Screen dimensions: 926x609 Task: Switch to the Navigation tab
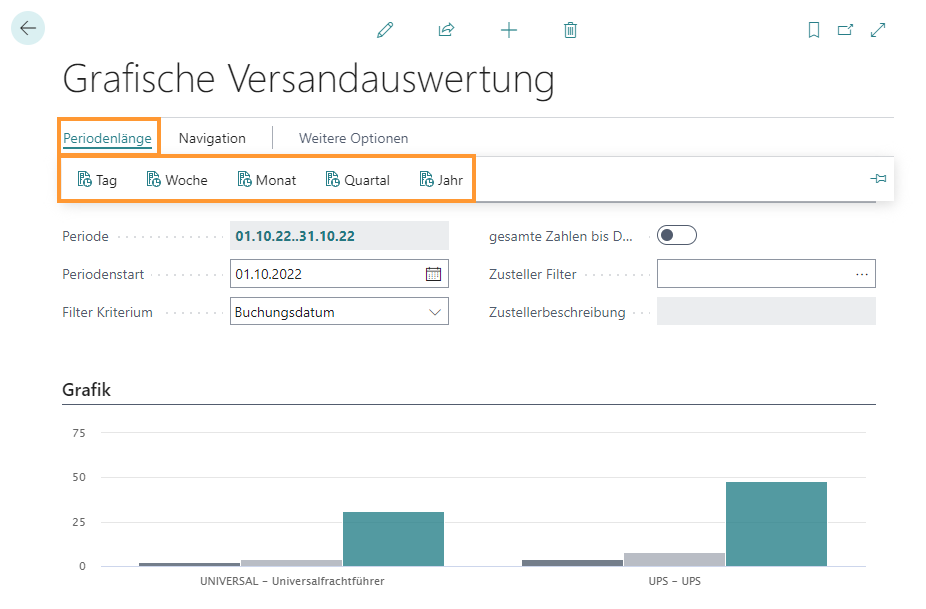[x=212, y=138]
